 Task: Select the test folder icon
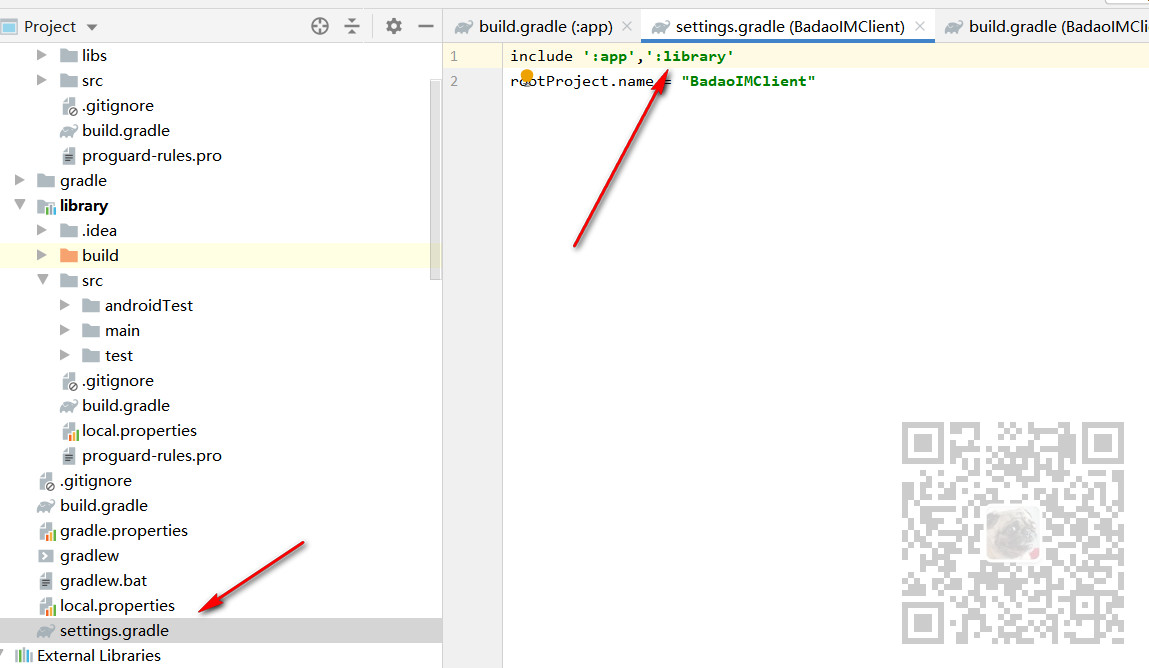point(91,356)
